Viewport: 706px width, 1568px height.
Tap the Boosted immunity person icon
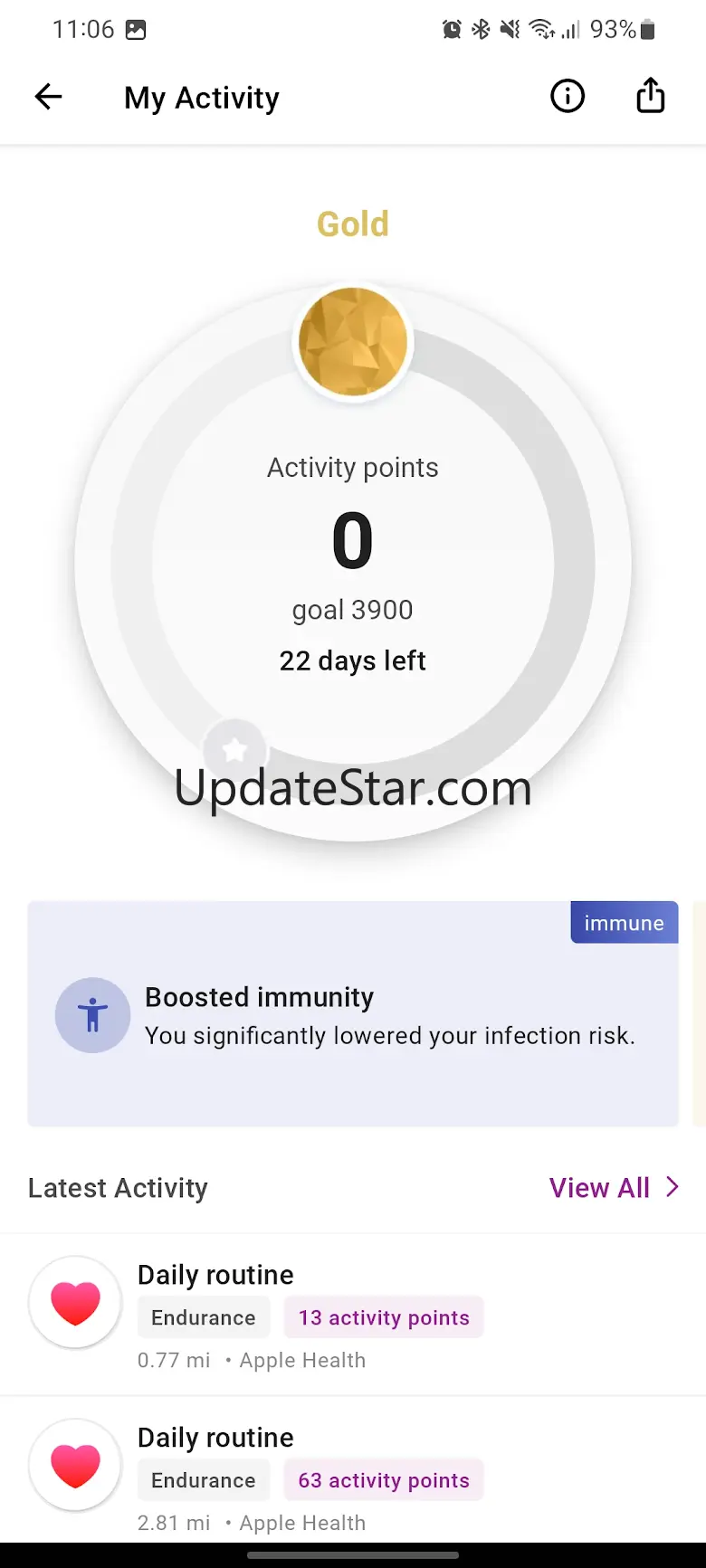[92, 1015]
